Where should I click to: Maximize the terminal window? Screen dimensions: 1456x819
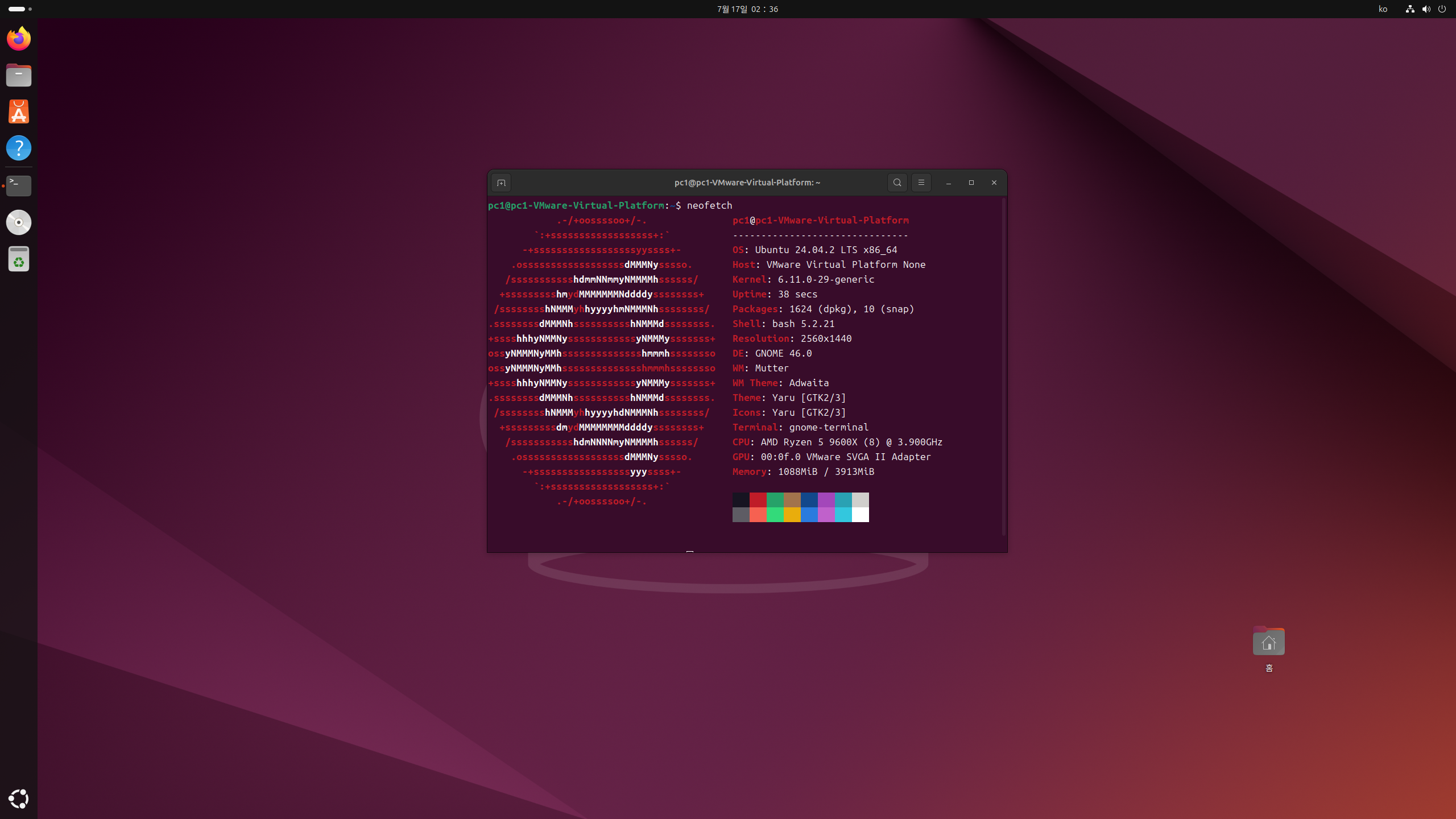tap(971, 183)
